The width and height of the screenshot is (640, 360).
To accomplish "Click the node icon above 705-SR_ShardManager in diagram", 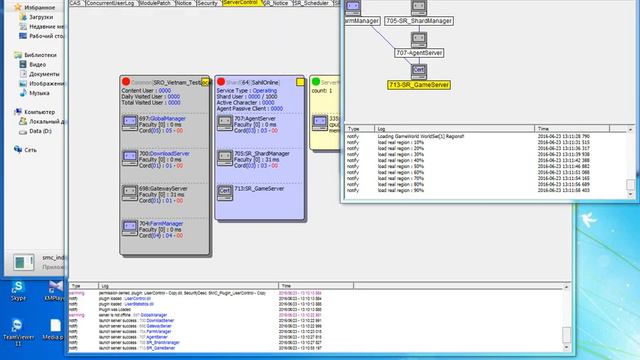I will click(419, 7).
